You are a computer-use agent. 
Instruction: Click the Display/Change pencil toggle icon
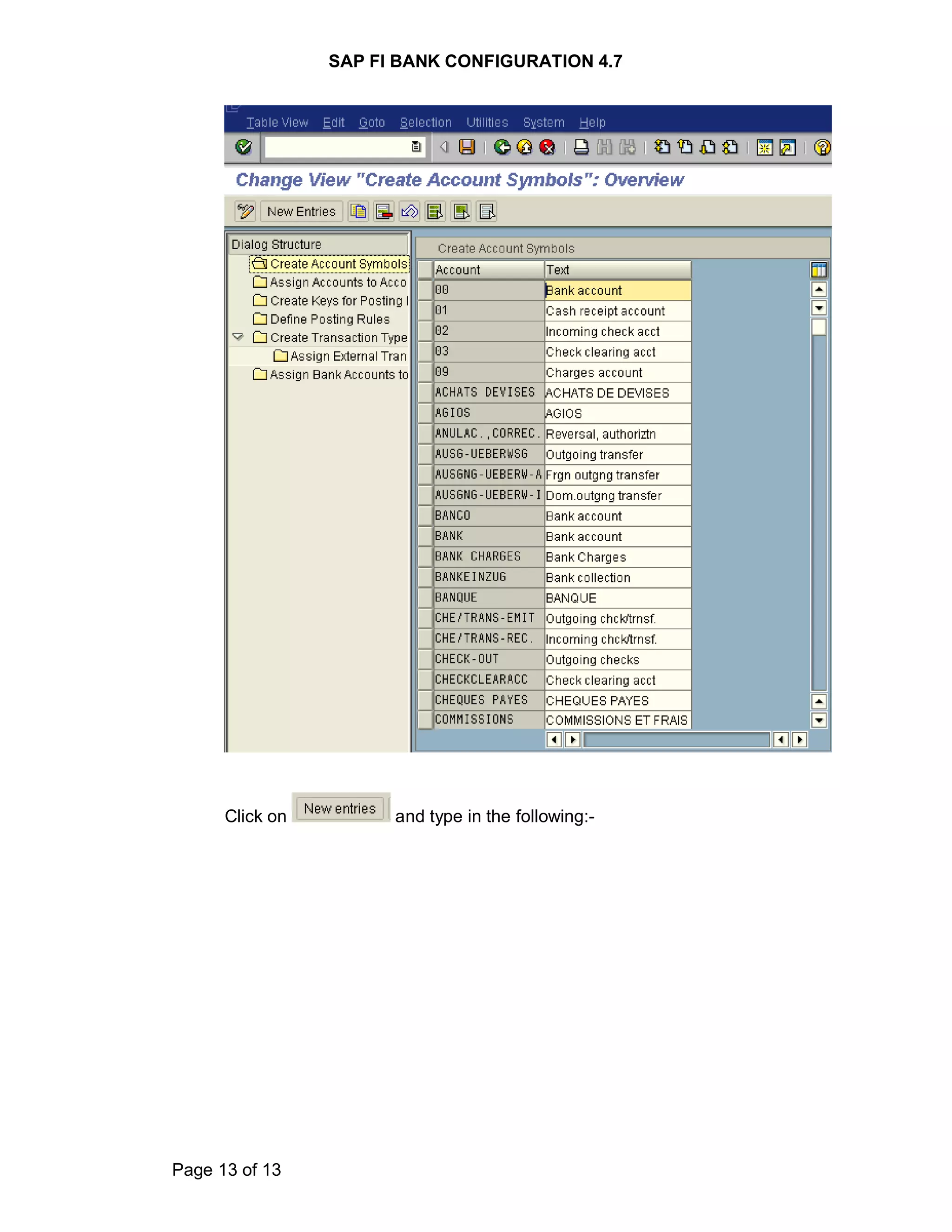pyautogui.click(x=245, y=212)
